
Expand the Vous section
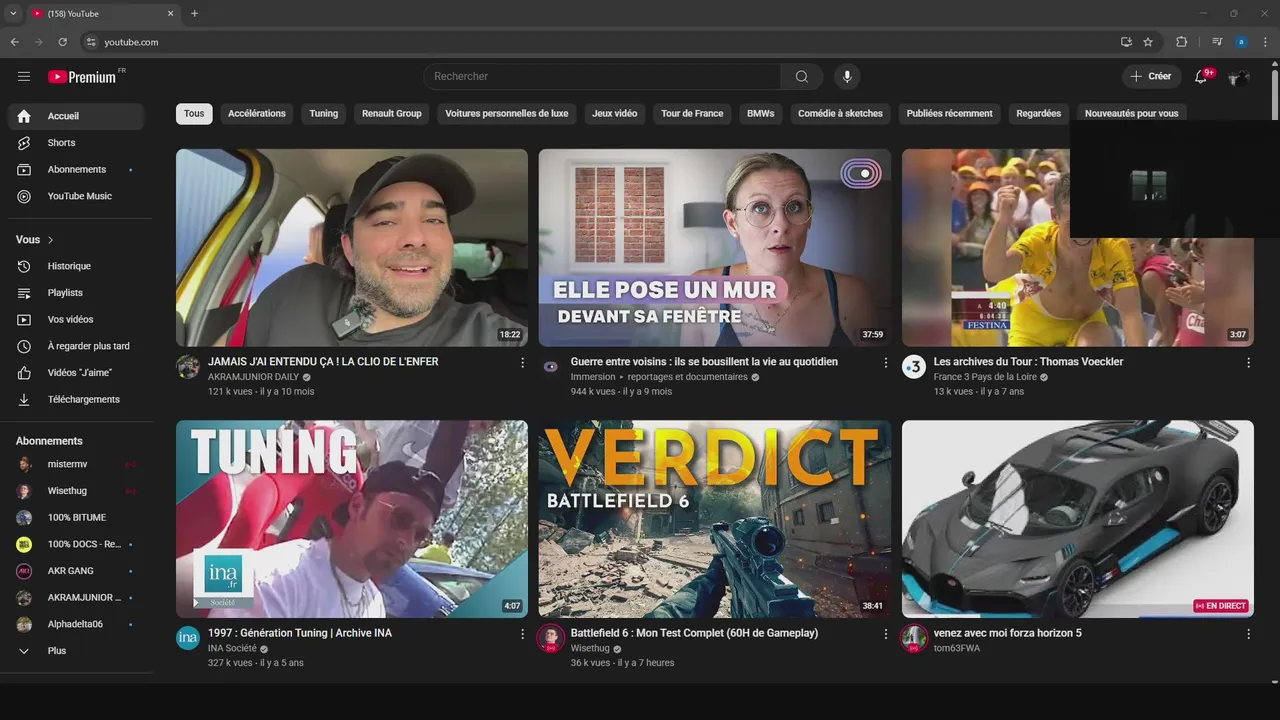[x=35, y=240]
